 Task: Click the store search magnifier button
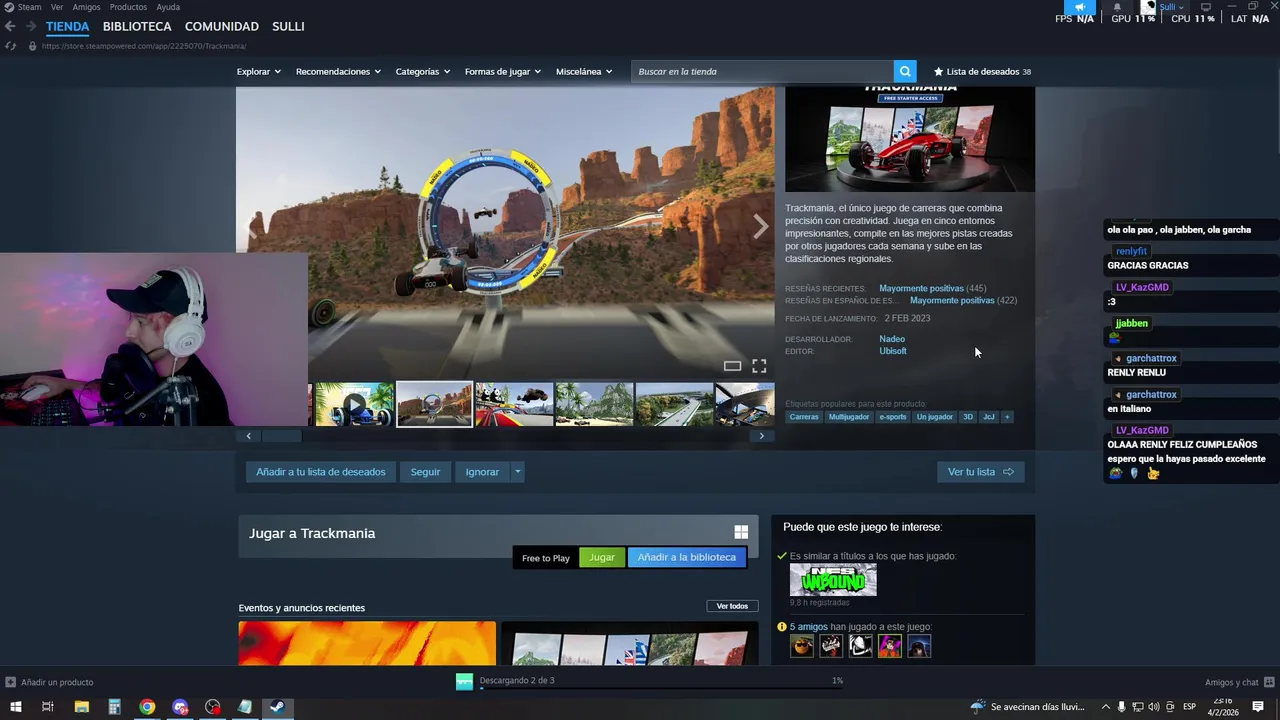905,71
